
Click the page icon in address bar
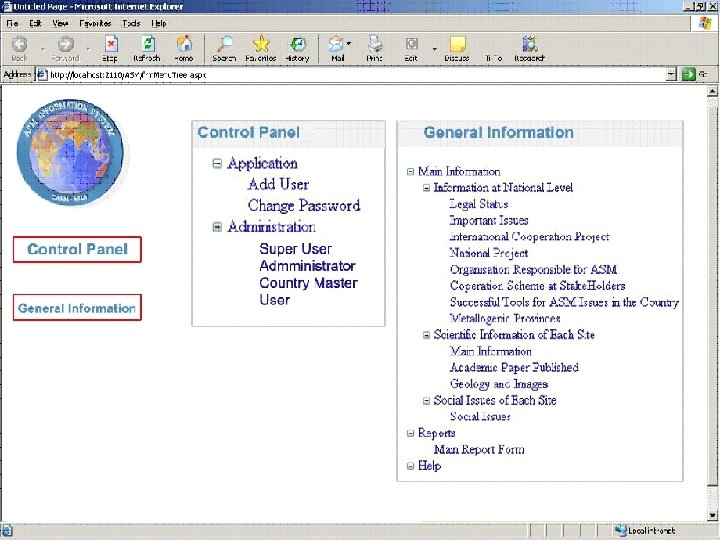click(x=42, y=74)
